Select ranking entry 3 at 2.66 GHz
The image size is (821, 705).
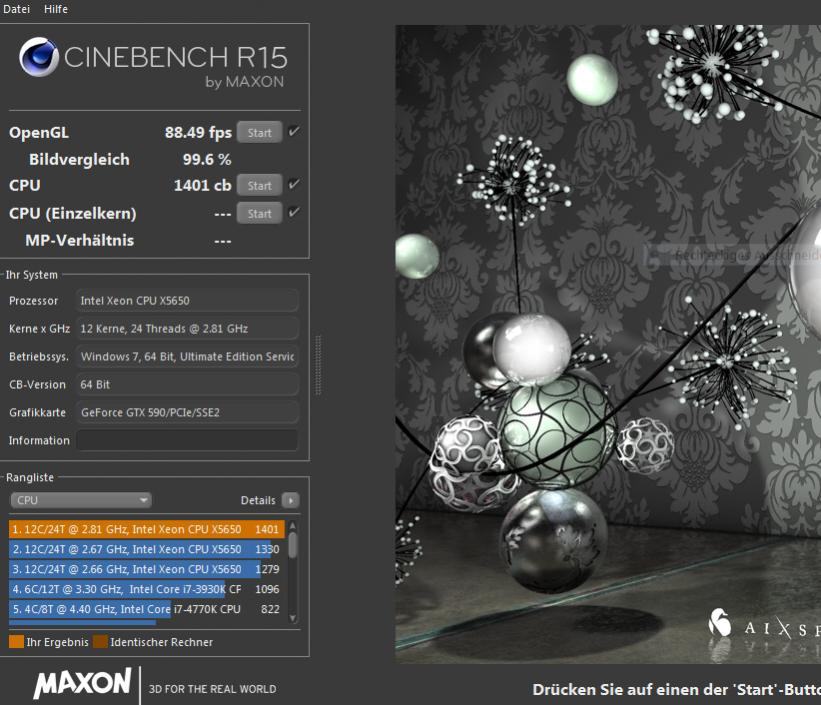[x=147, y=569]
